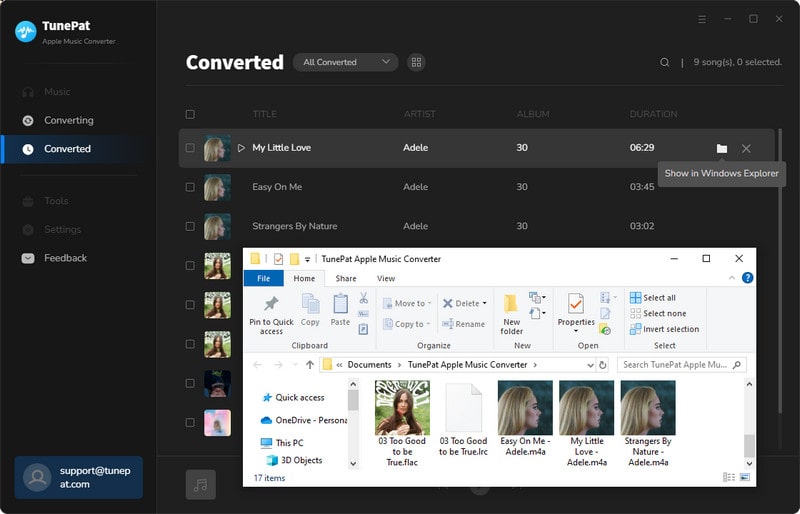Click Paste shortcut icon in Clipboard group
Viewport: 800px width, 514px height.
pyautogui.click(x=363, y=329)
